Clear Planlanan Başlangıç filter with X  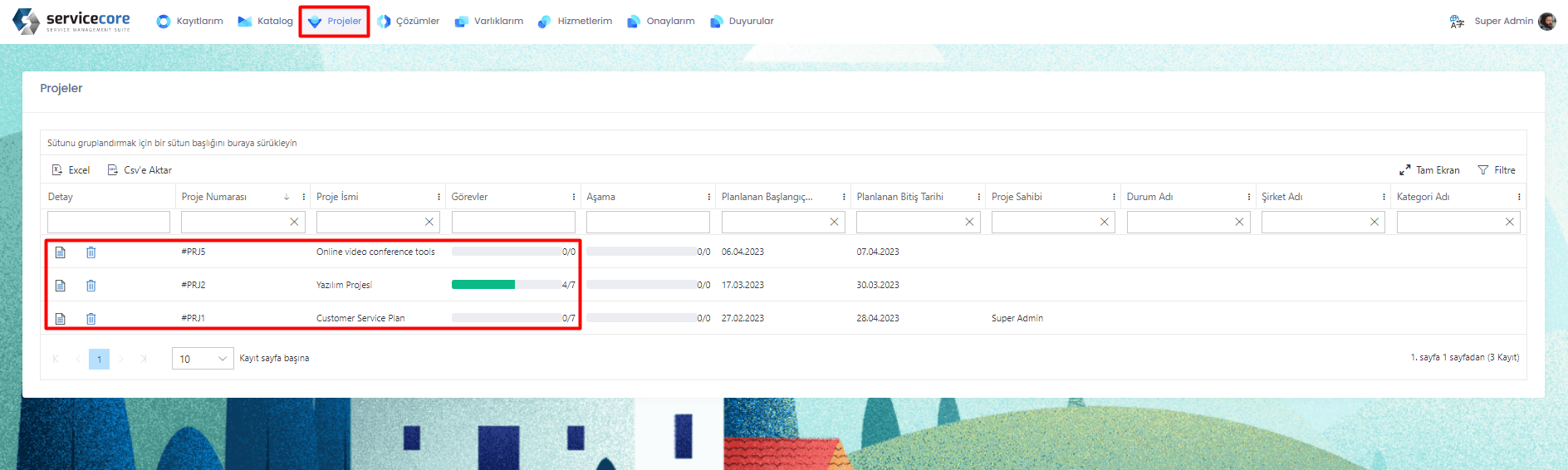(834, 222)
